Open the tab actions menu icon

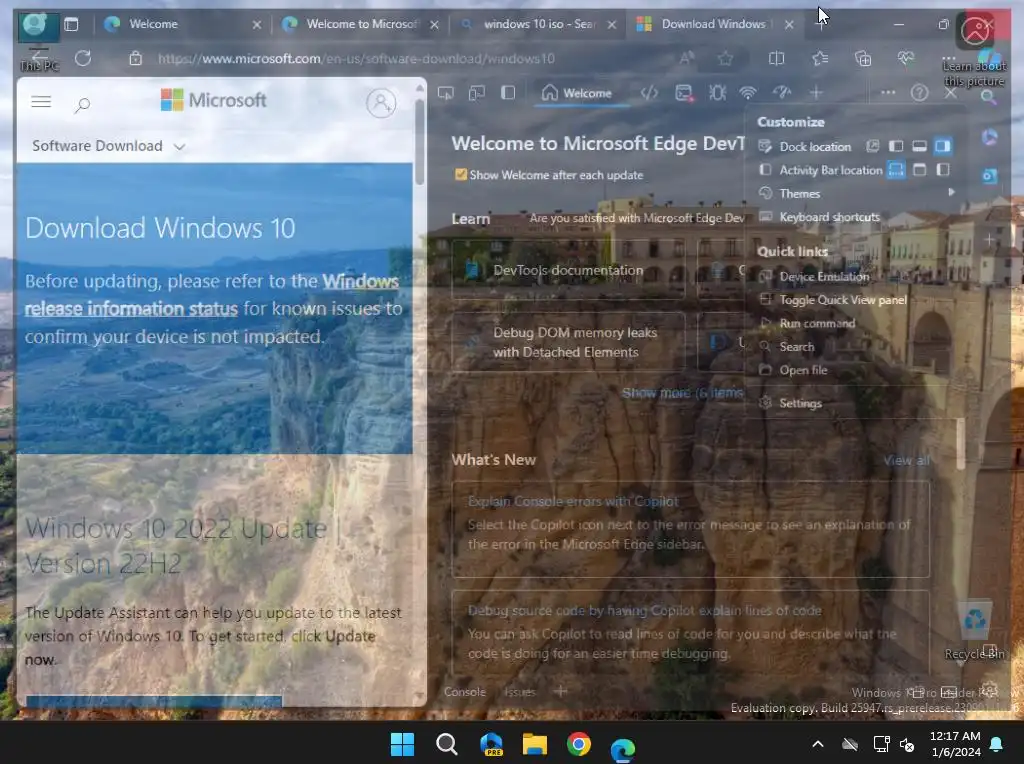point(71,25)
